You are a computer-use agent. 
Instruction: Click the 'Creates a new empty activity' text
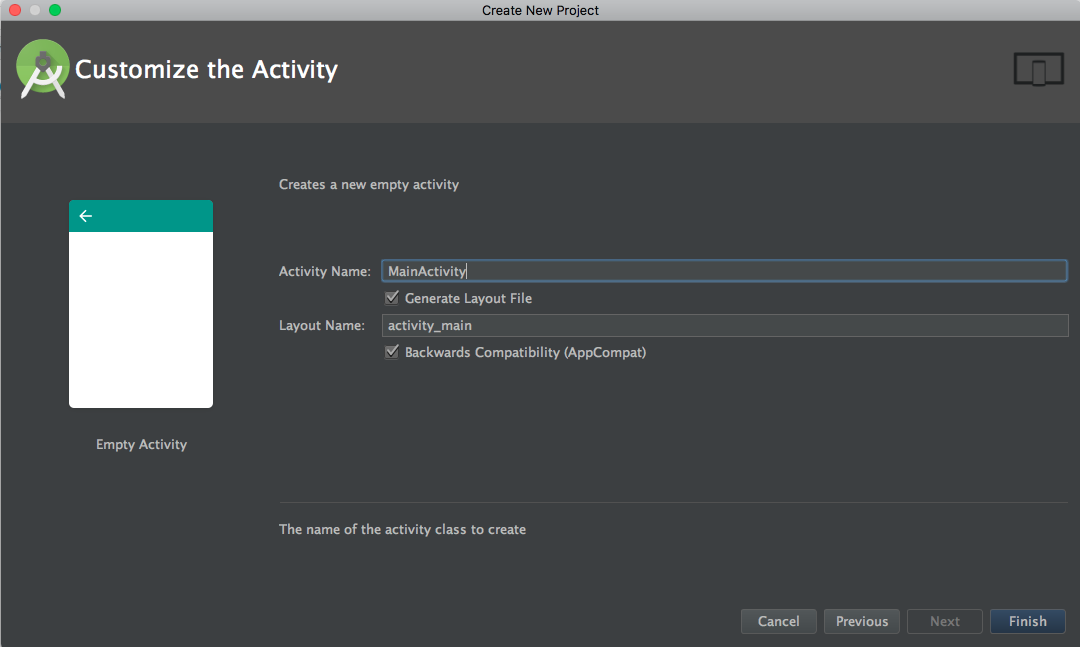click(x=368, y=184)
